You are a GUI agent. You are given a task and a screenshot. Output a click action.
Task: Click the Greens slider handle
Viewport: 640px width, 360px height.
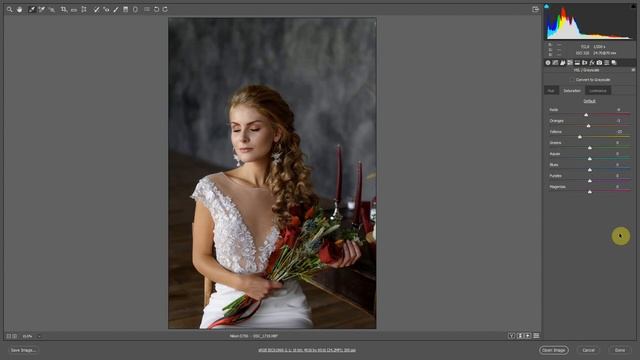click(590, 148)
